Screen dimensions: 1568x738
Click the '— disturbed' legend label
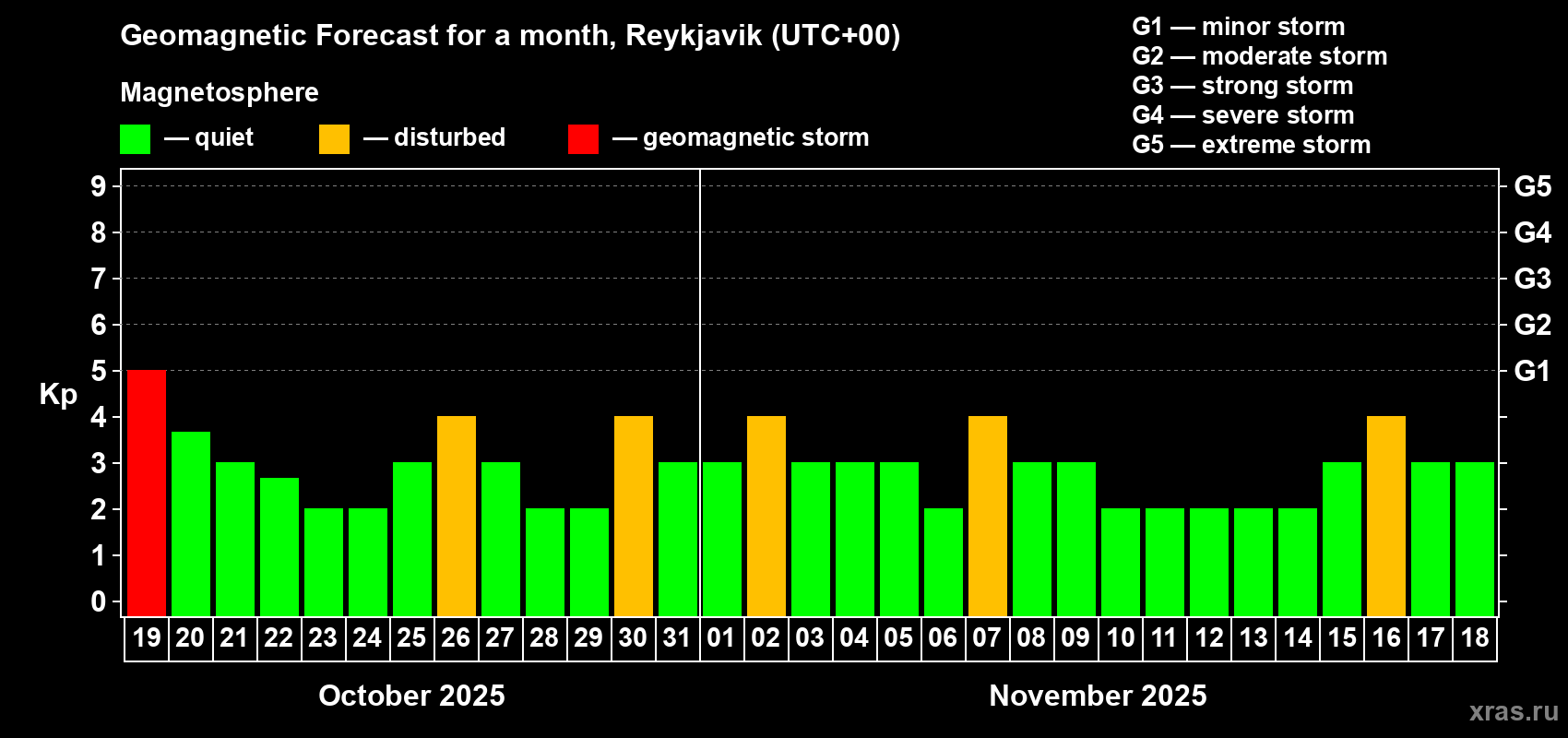click(x=434, y=137)
